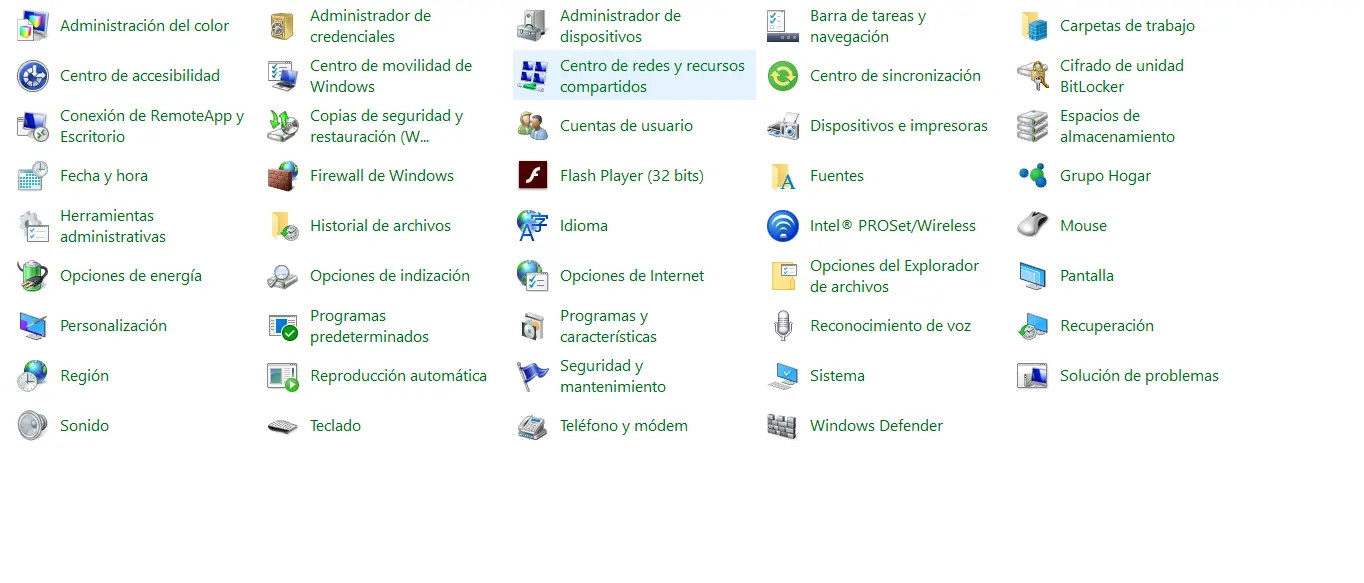Screen dimensions: 1364x583
Task: Open the Pantalla monitor icon
Action: [x=1033, y=276]
